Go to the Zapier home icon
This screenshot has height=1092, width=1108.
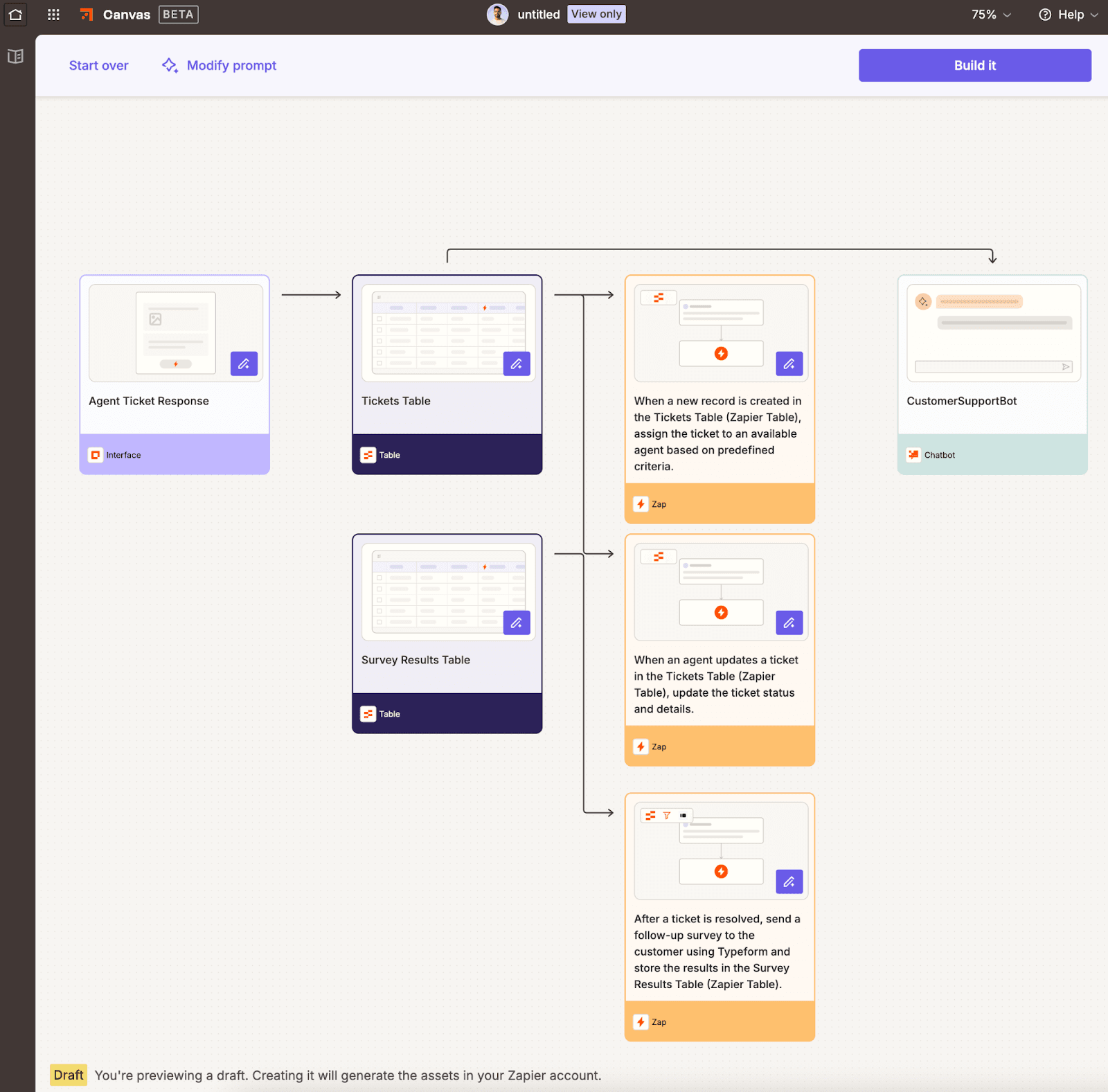pos(15,15)
